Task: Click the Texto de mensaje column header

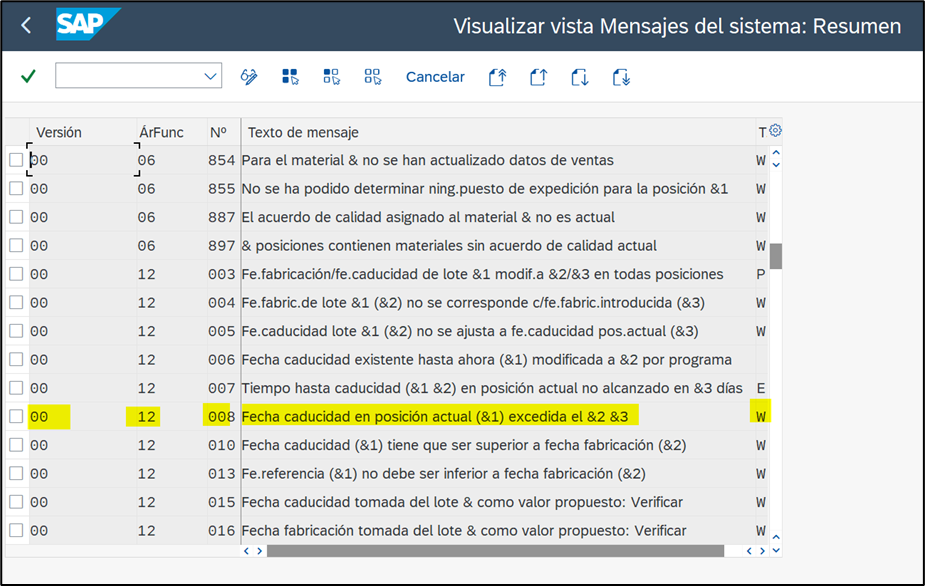Action: 303,132
